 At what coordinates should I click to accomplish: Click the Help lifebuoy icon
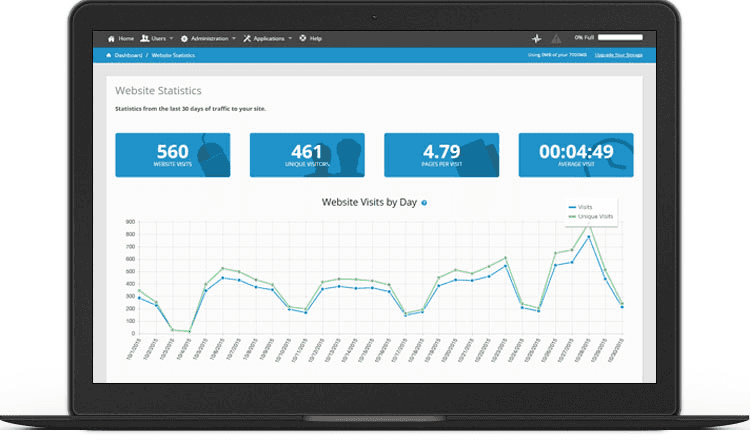click(x=303, y=38)
